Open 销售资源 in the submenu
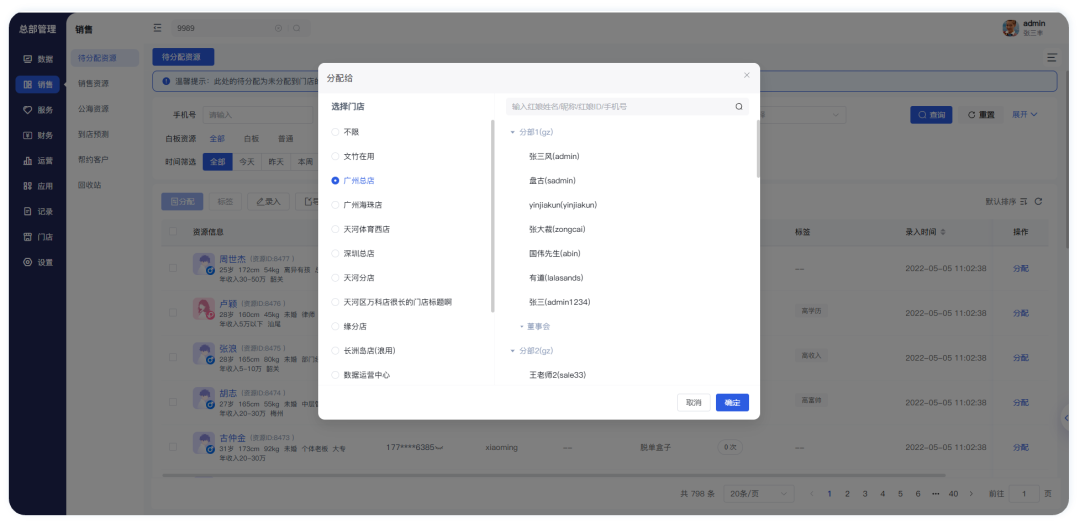The image size is (1080, 524). point(93,83)
